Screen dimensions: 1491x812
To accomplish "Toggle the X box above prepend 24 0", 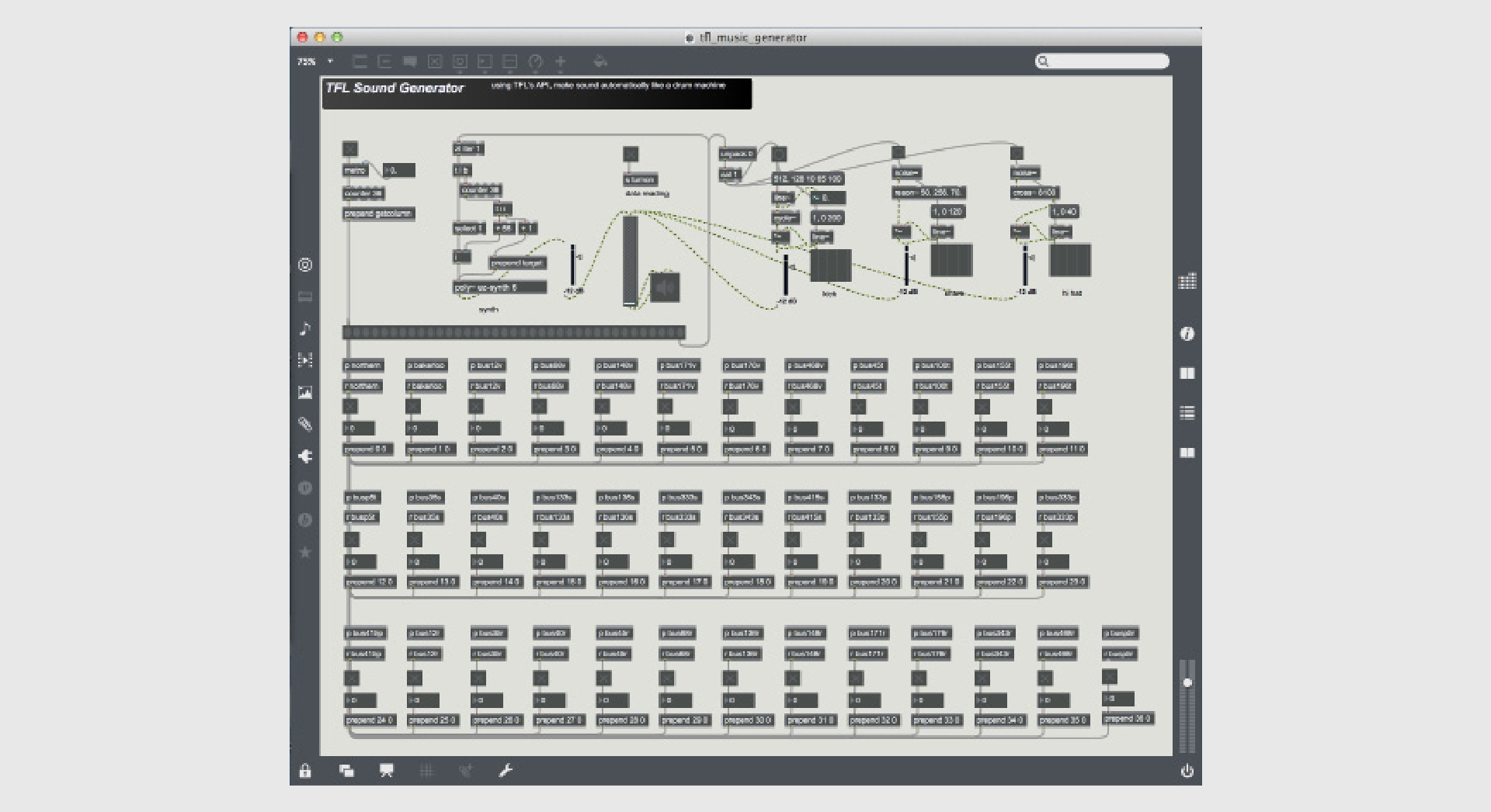I will [x=352, y=678].
